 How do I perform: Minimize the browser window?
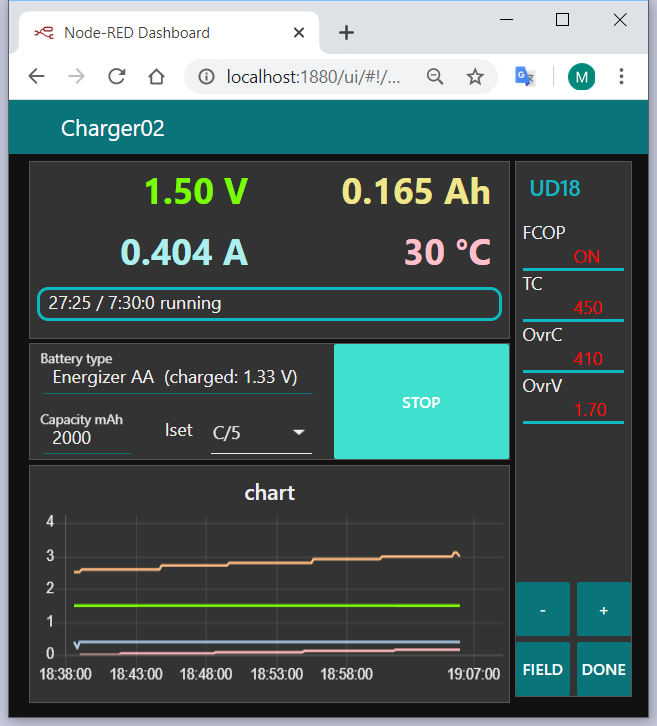pos(507,20)
